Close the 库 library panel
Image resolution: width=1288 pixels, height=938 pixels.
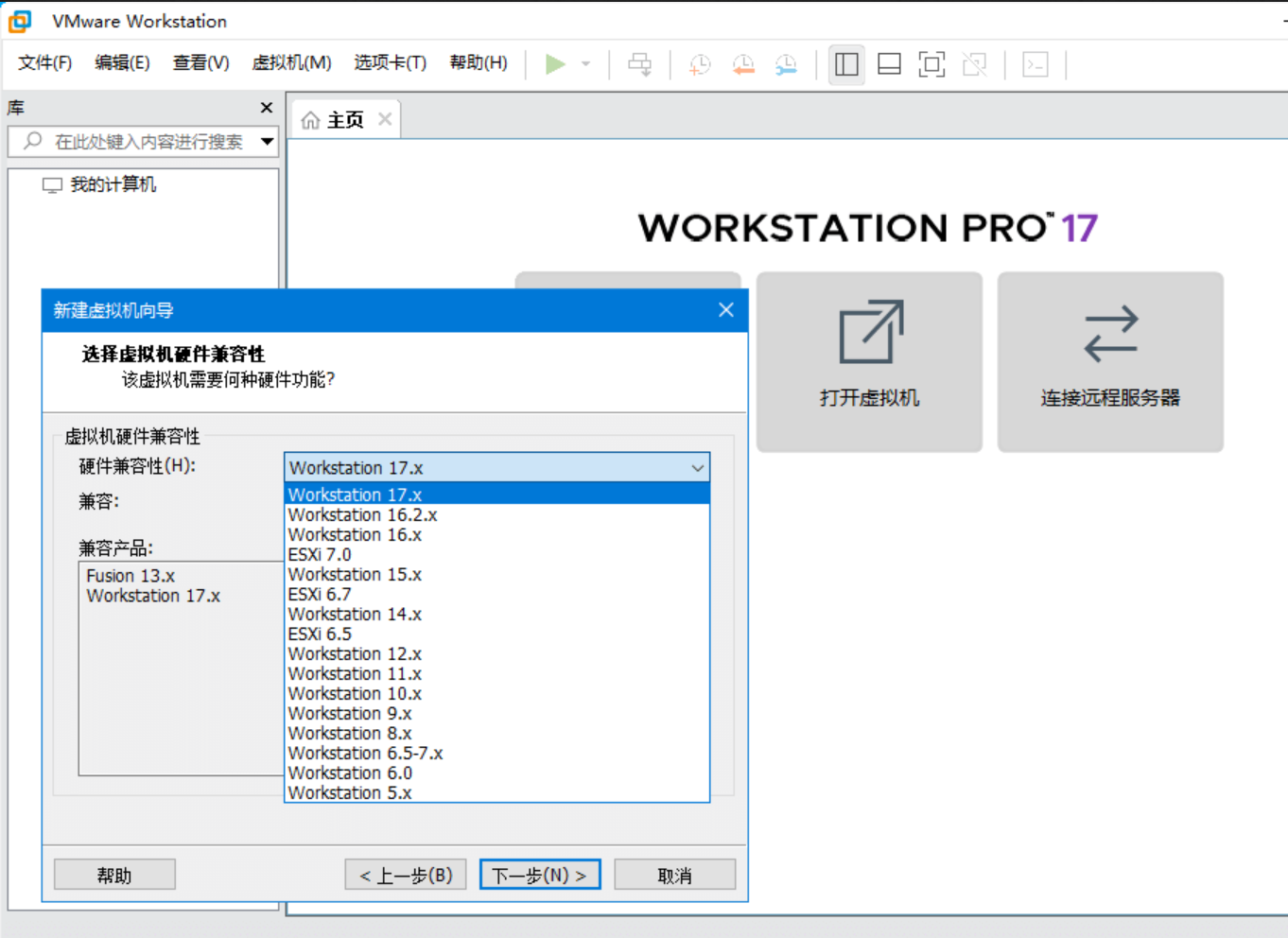pyautogui.click(x=267, y=108)
